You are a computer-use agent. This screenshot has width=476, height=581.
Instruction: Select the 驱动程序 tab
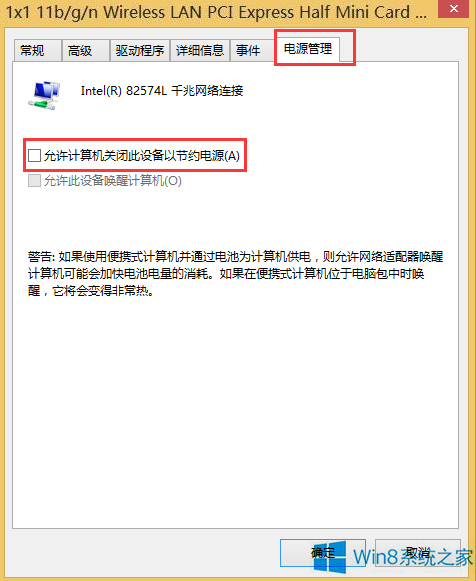tap(140, 51)
